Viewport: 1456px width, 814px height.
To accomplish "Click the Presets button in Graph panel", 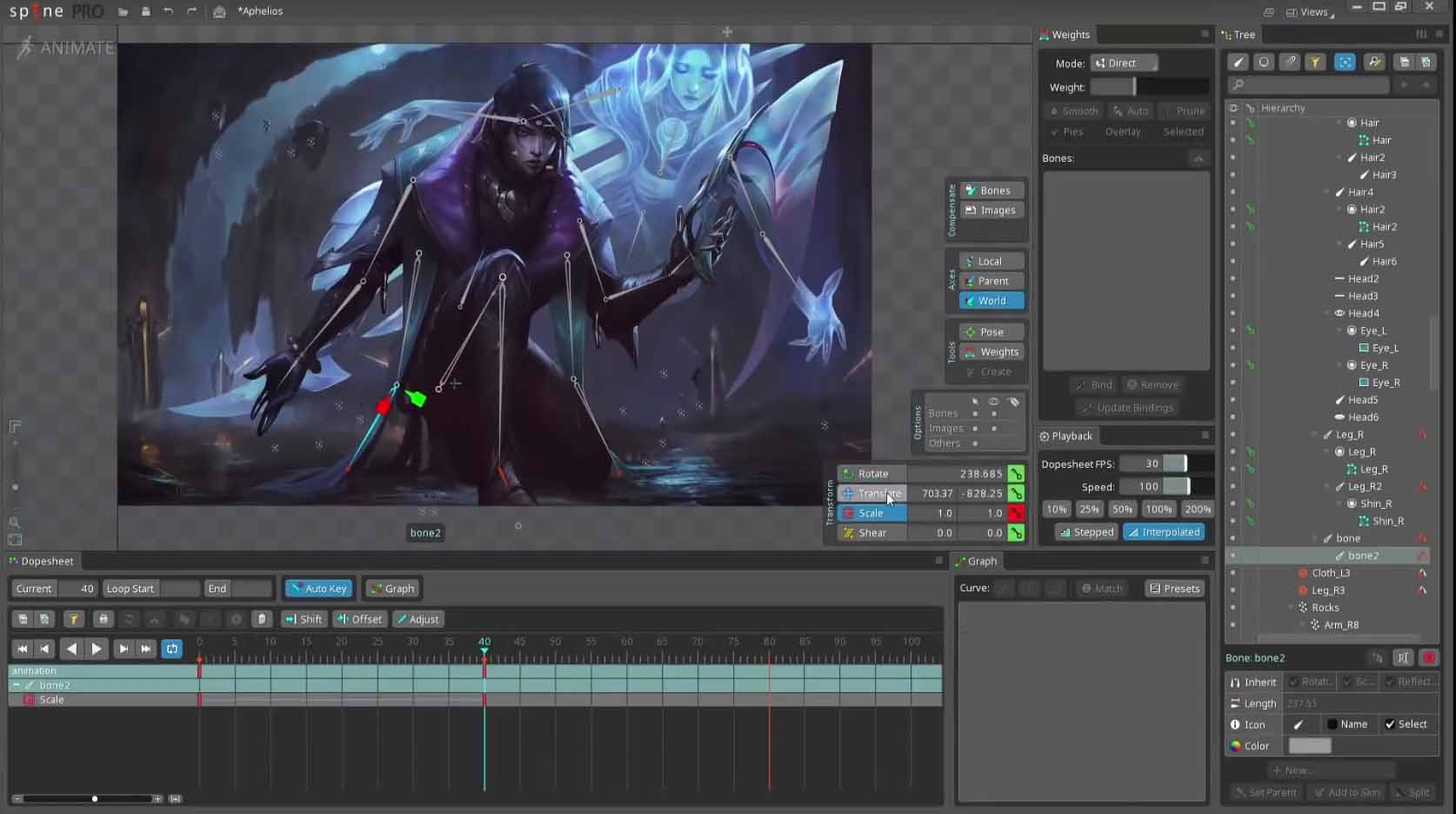I will pyautogui.click(x=1175, y=589).
